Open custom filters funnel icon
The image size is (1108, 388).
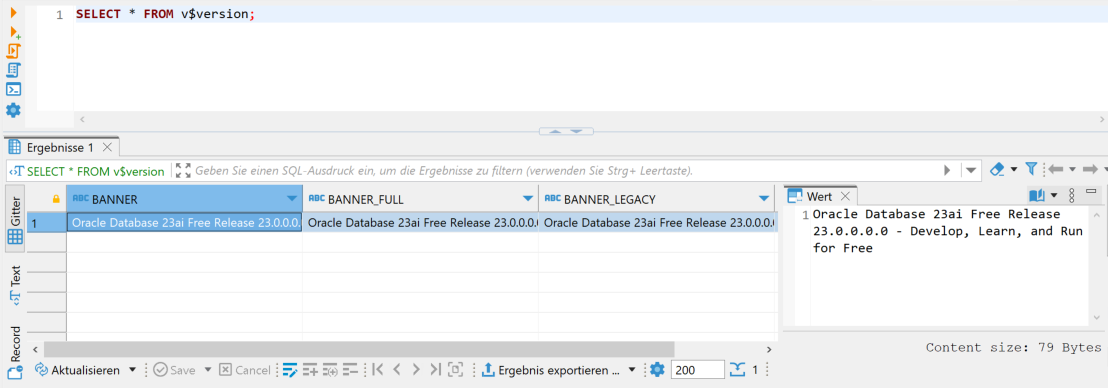point(1031,169)
